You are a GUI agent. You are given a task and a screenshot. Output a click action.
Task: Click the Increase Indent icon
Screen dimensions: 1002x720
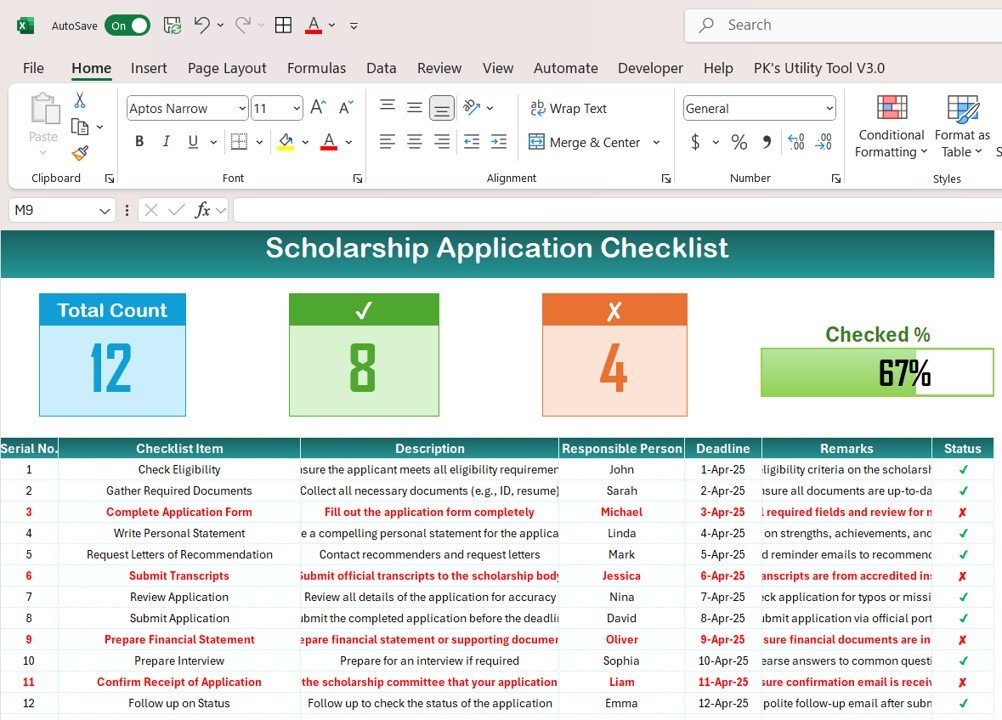click(498, 141)
